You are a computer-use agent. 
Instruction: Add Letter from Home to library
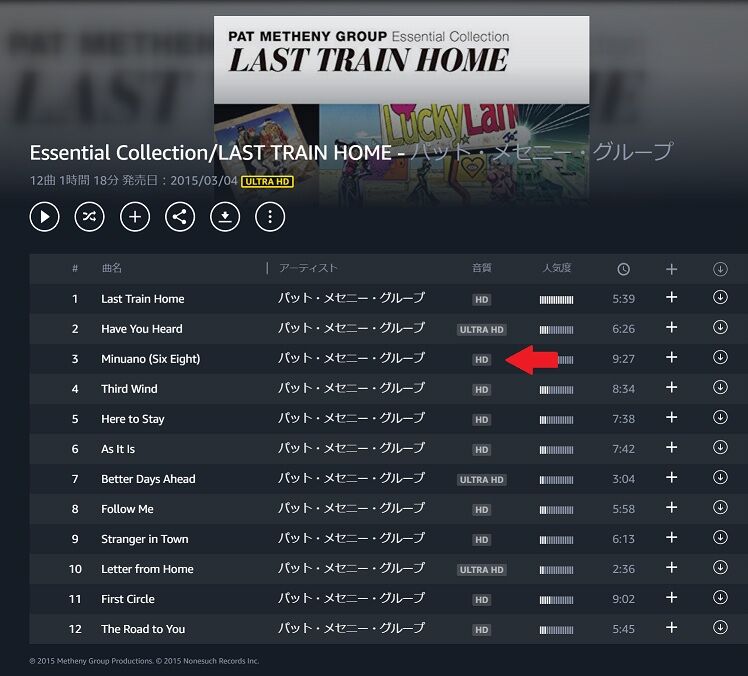pyautogui.click(x=671, y=568)
